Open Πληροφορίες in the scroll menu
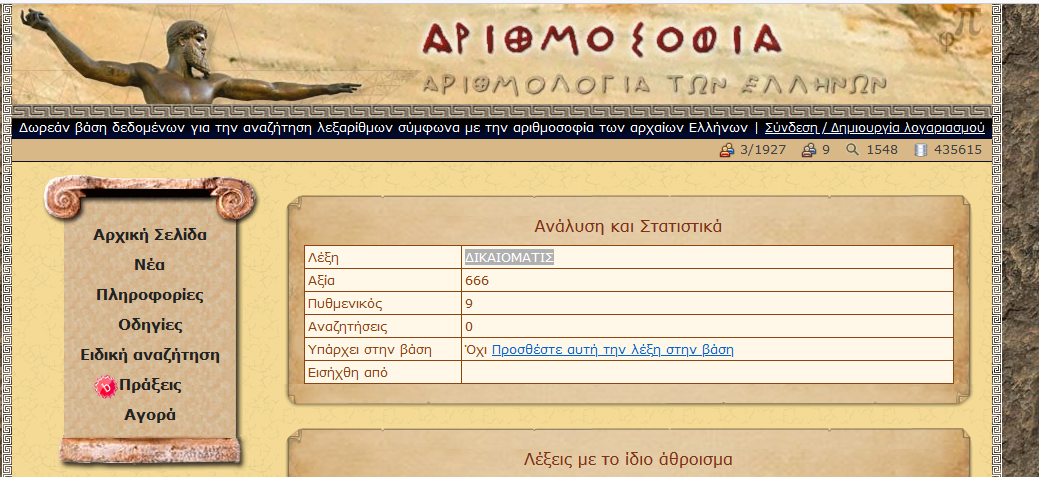Viewport: 1039px width, 477px height. [150, 295]
